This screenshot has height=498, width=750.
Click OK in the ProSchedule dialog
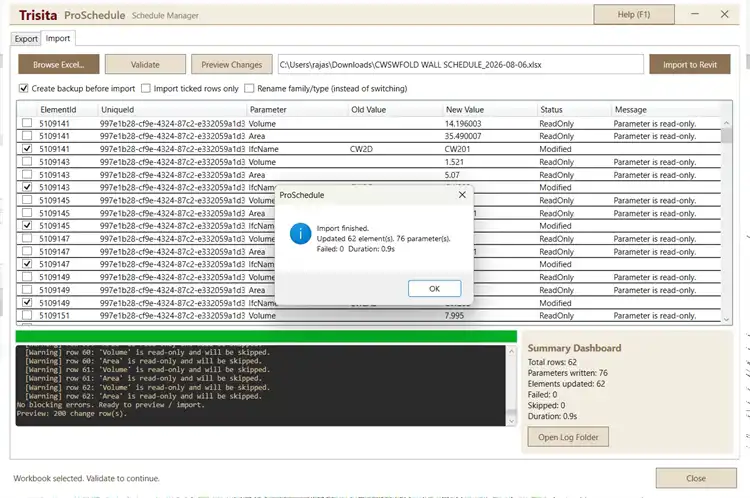pos(434,288)
